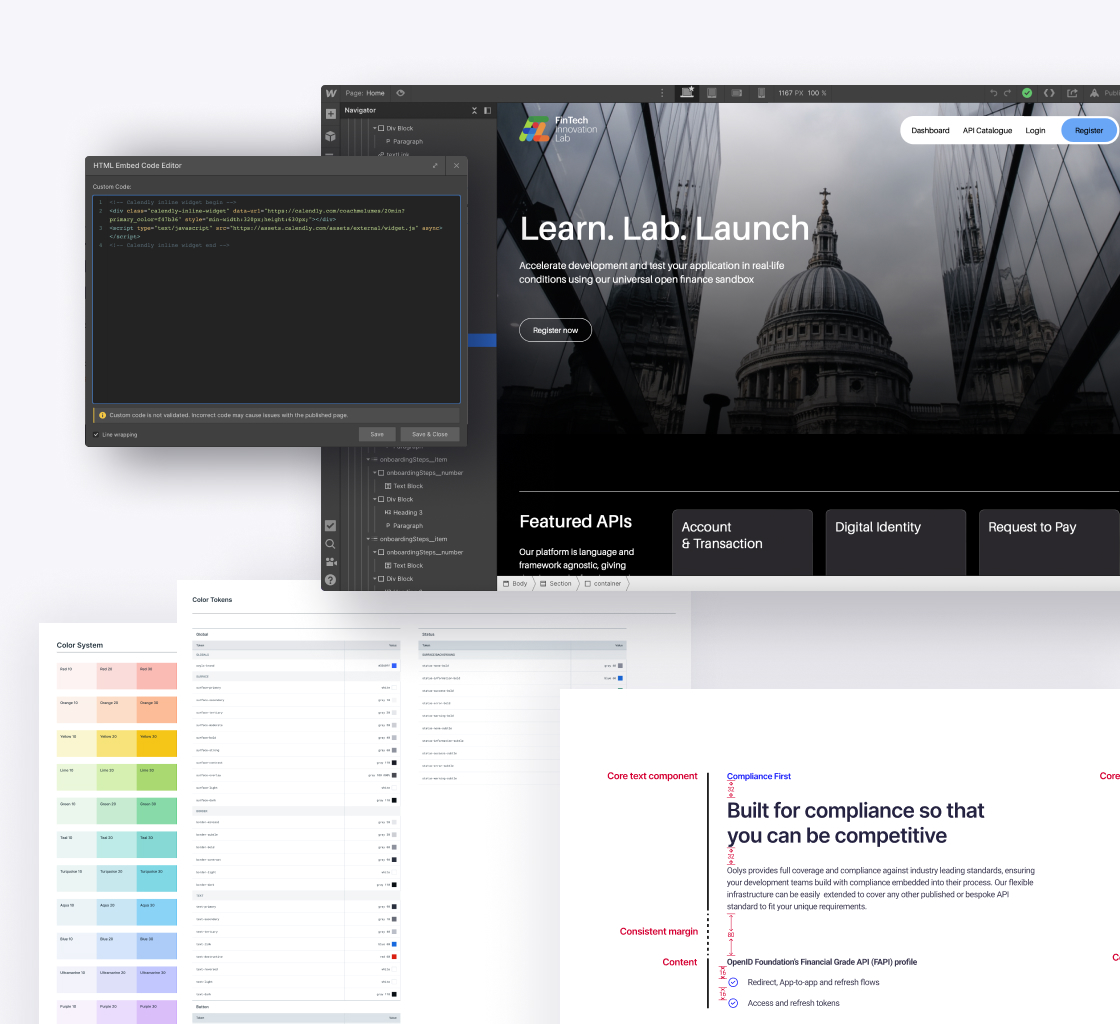Image resolution: width=1120 pixels, height=1024 pixels.
Task: Toggle the Line wrapping checkbox
Action: point(96,434)
